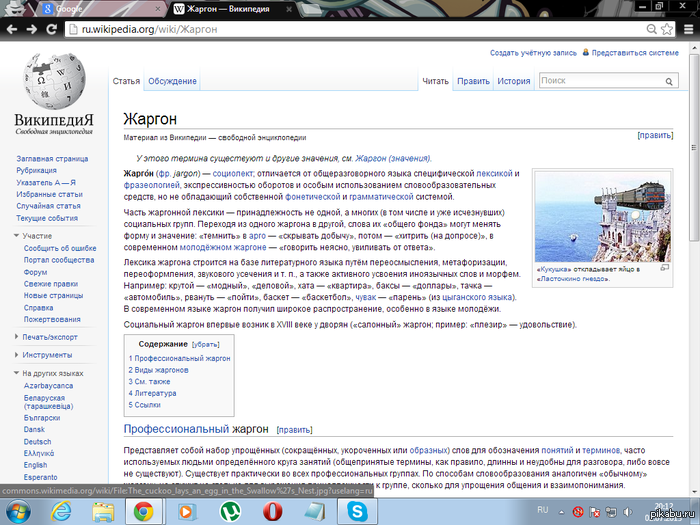Open Текущие события in sidebar
The width and height of the screenshot is (700, 525).
coord(47,218)
